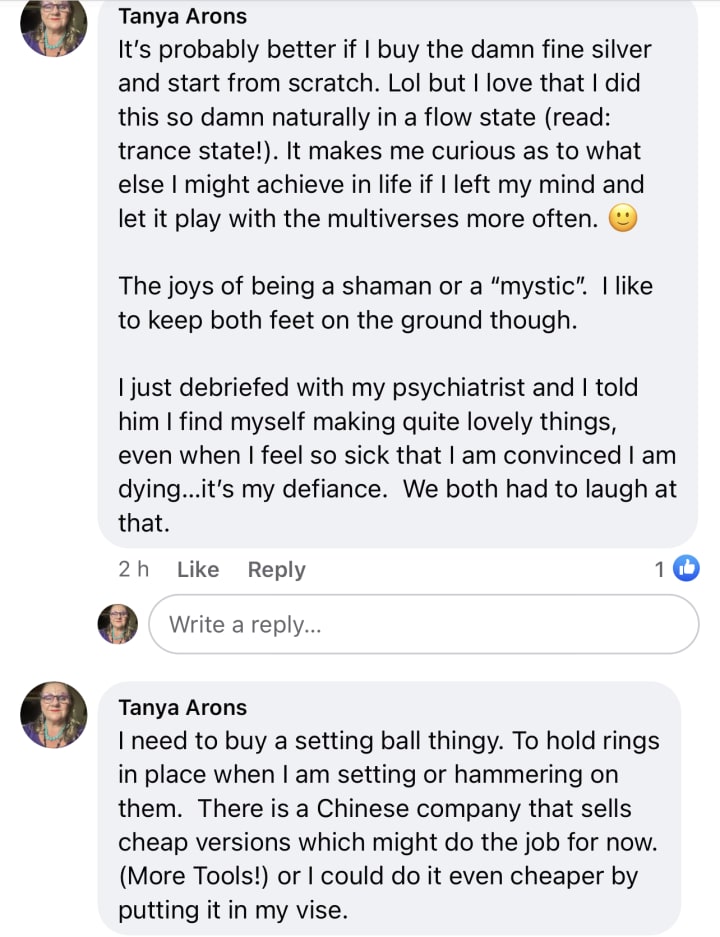This screenshot has height=937, width=720.
Task: Open the profile picture on the setting ball comment
Action: click(x=54, y=716)
